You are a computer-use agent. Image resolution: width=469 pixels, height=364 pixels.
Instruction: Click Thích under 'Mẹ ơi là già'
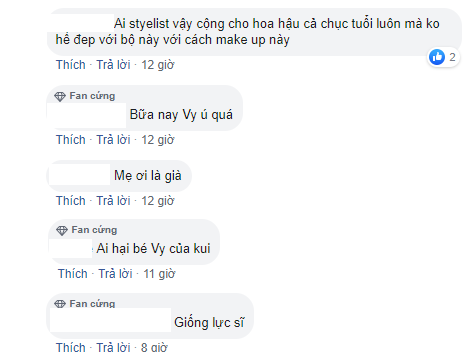point(71,201)
